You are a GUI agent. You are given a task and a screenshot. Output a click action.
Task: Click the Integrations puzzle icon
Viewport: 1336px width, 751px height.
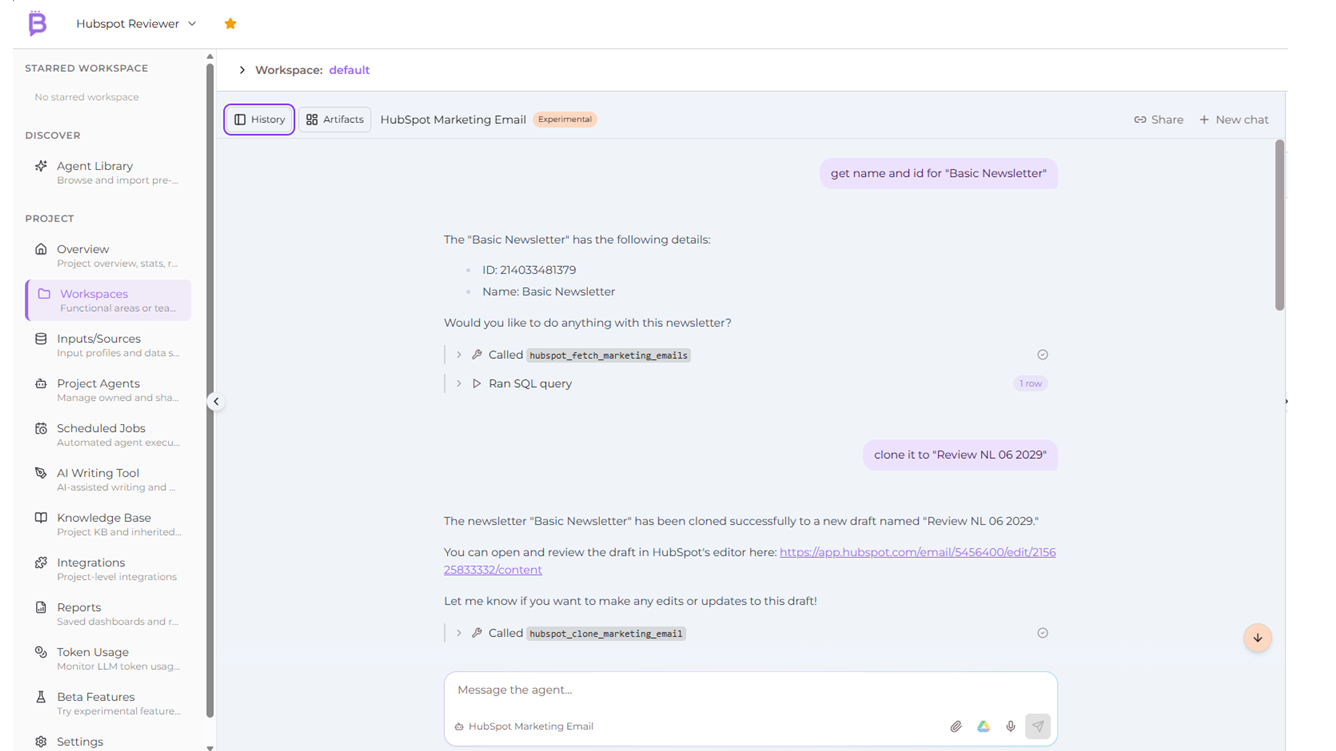(41, 563)
